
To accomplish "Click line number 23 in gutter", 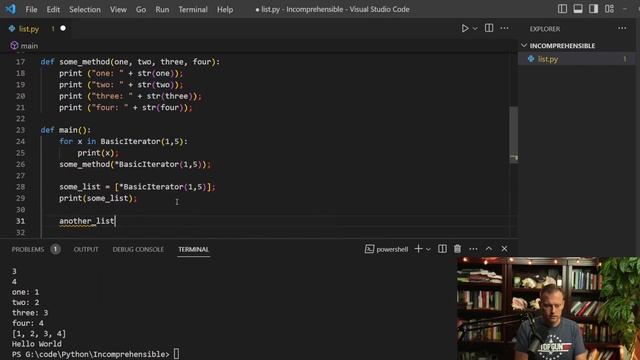I will pos(20,130).
